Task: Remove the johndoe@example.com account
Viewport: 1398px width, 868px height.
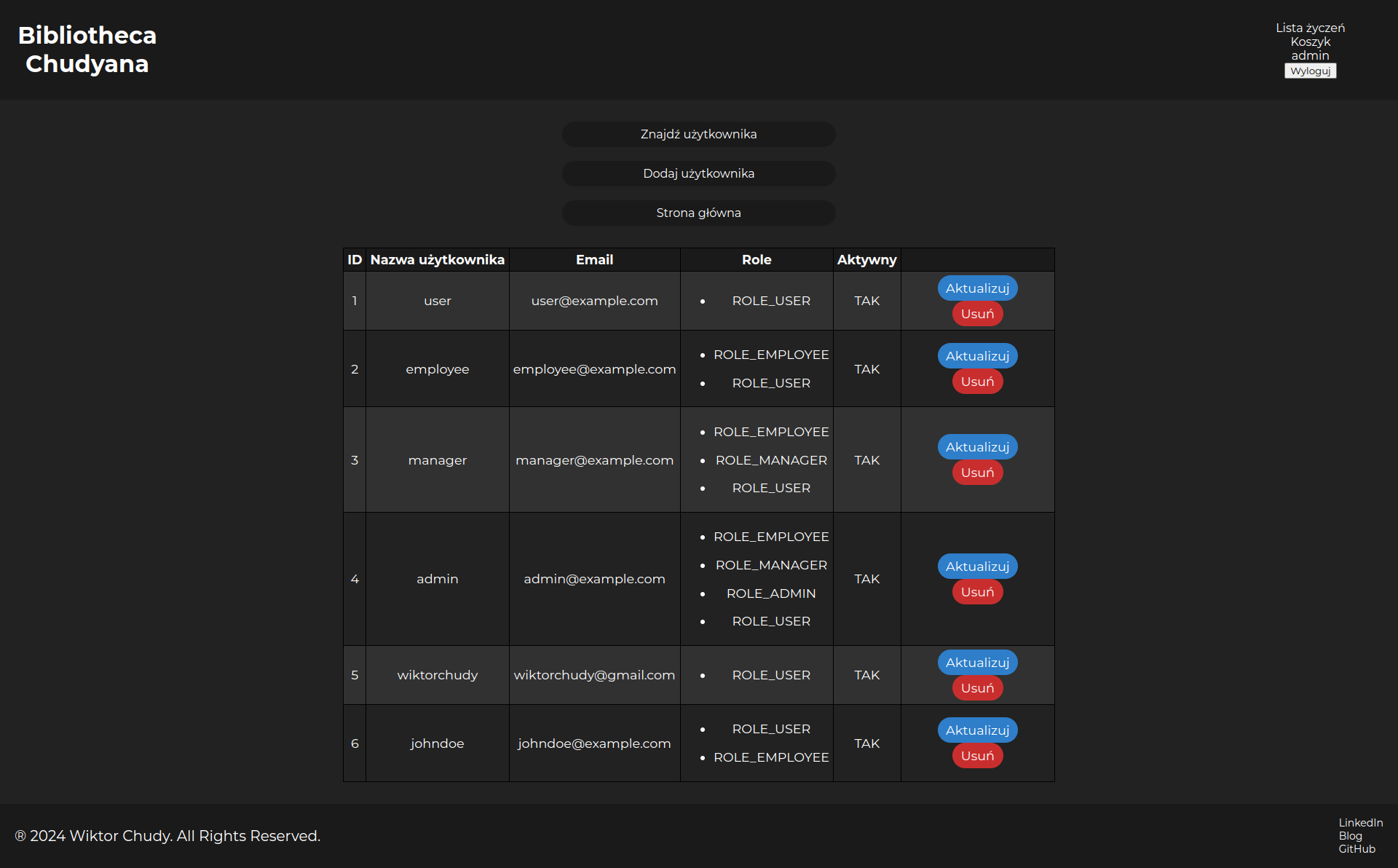Action: click(977, 756)
